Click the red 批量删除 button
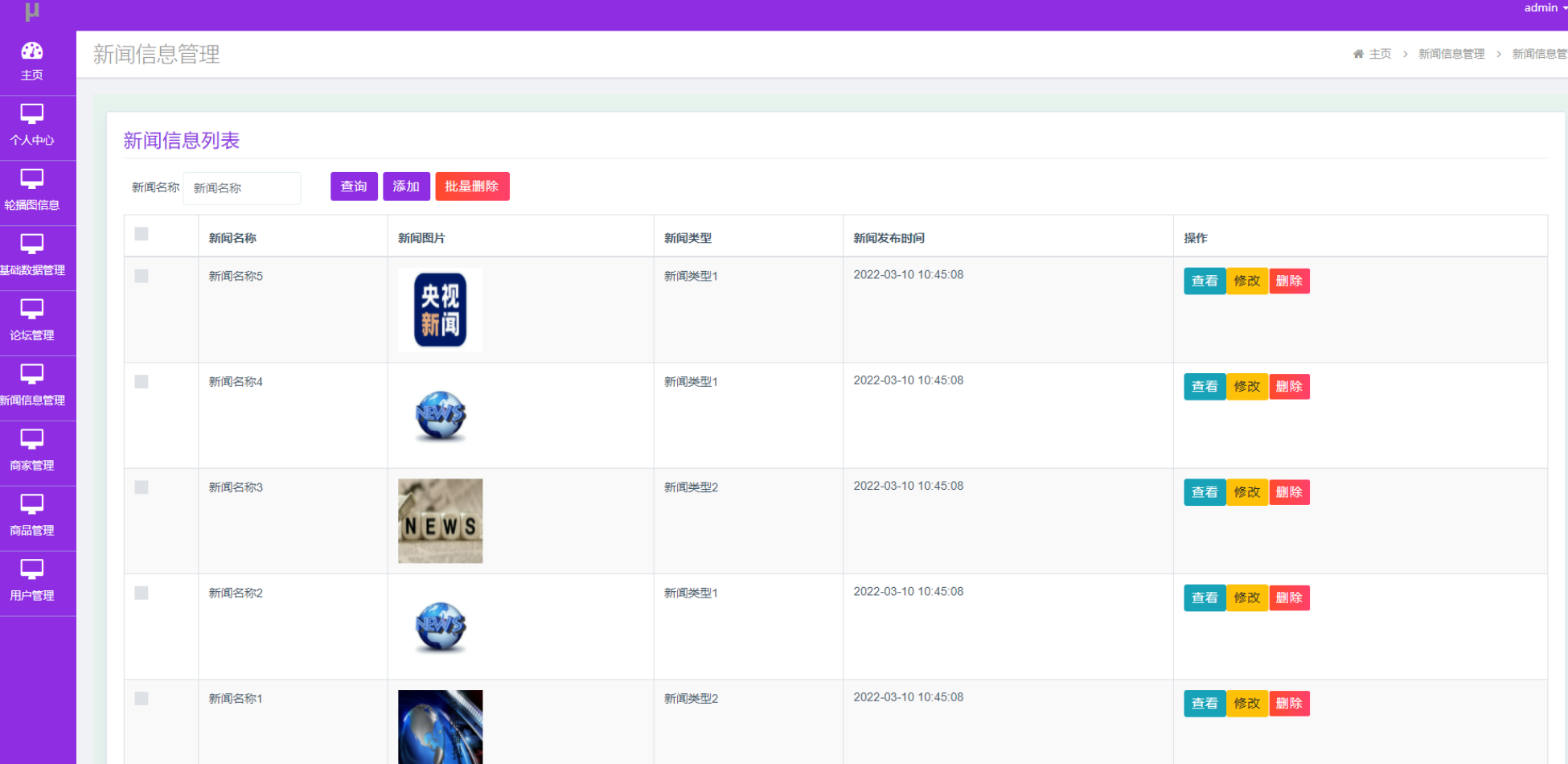This screenshot has width=1568, height=764. [x=472, y=187]
